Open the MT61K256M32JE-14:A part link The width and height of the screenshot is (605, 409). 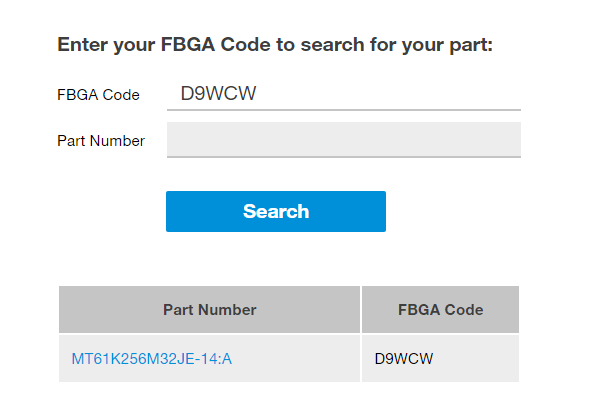coord(151,358)
